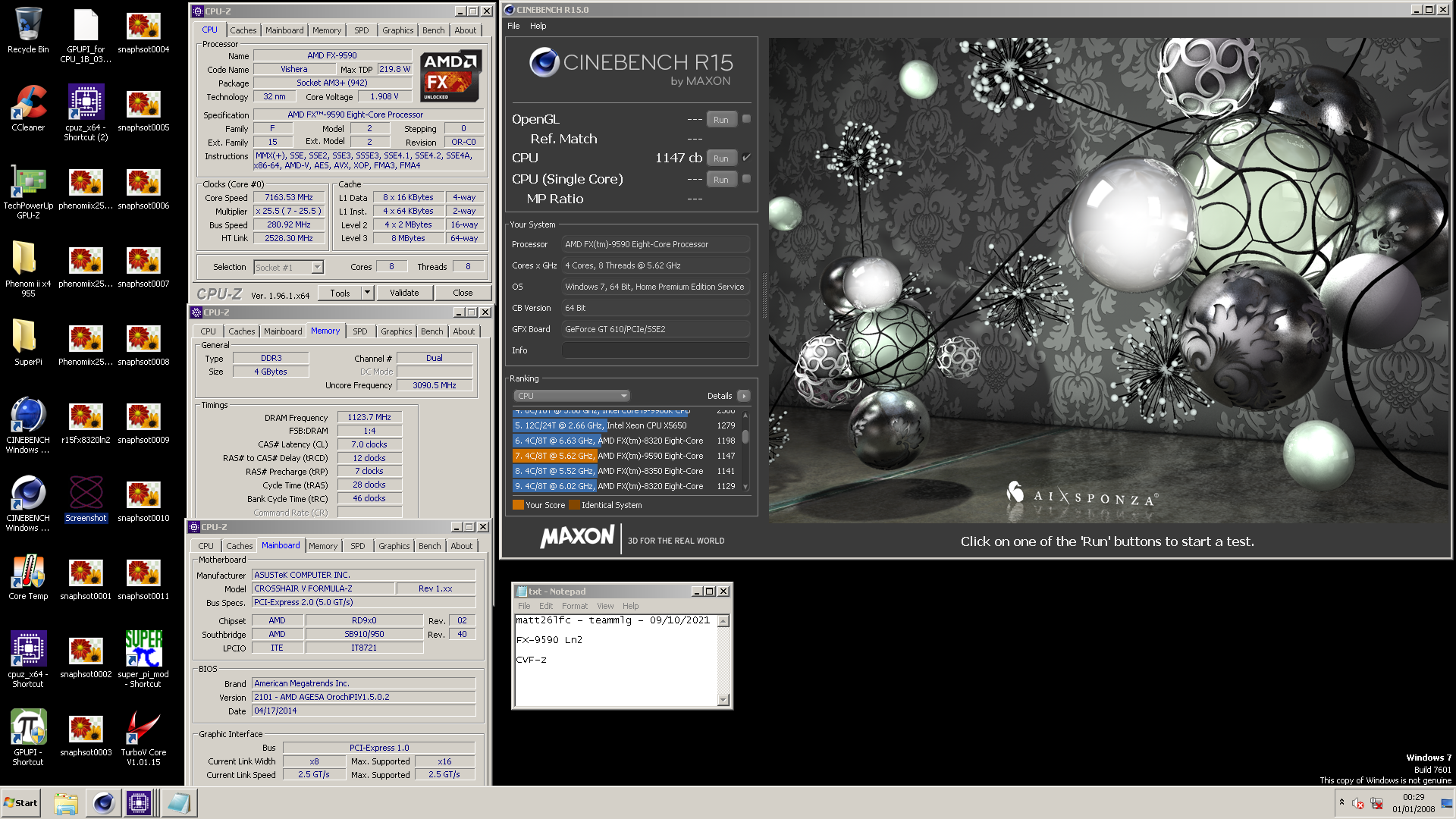Viewport: 1456px width, 819px height.
Task: Select ranking row 5 Xeon X5650
Action: pyautogui.click(x=626, y=425)
